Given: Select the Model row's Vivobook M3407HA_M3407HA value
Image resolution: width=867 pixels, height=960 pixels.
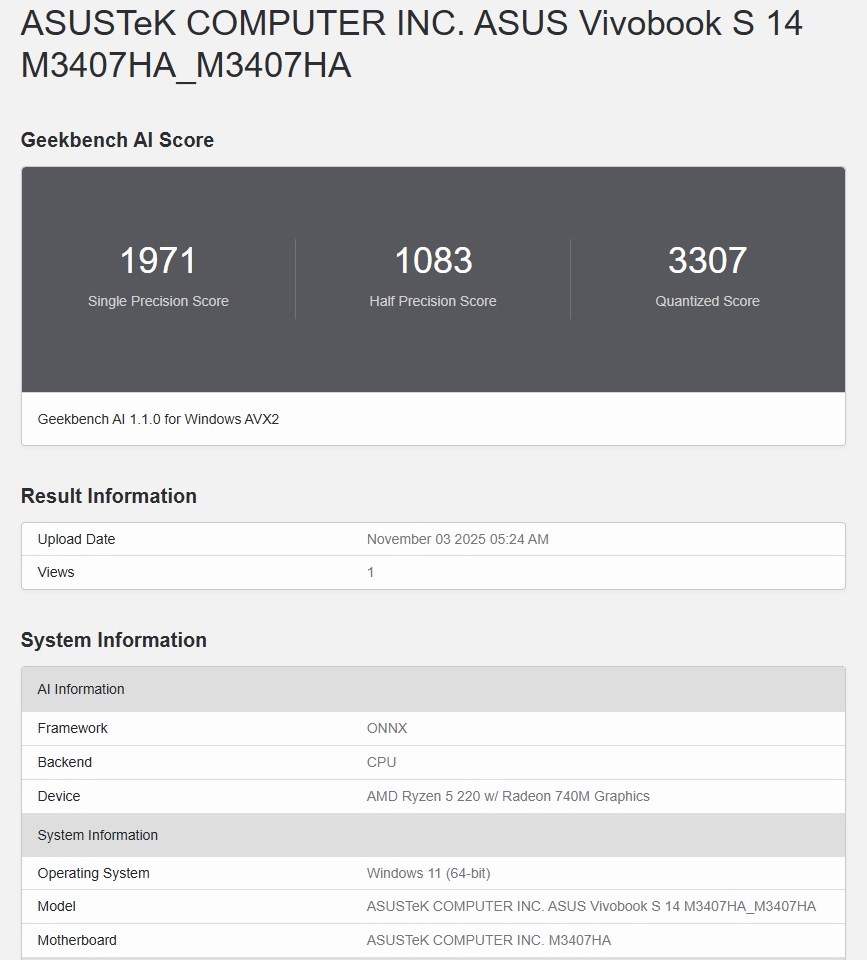Looking at the screenshot, I should click(591, 907).
